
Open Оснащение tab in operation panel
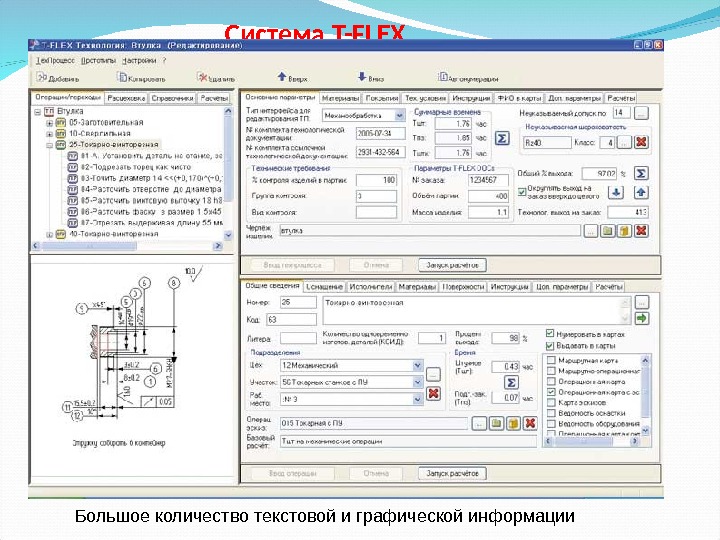324,287
